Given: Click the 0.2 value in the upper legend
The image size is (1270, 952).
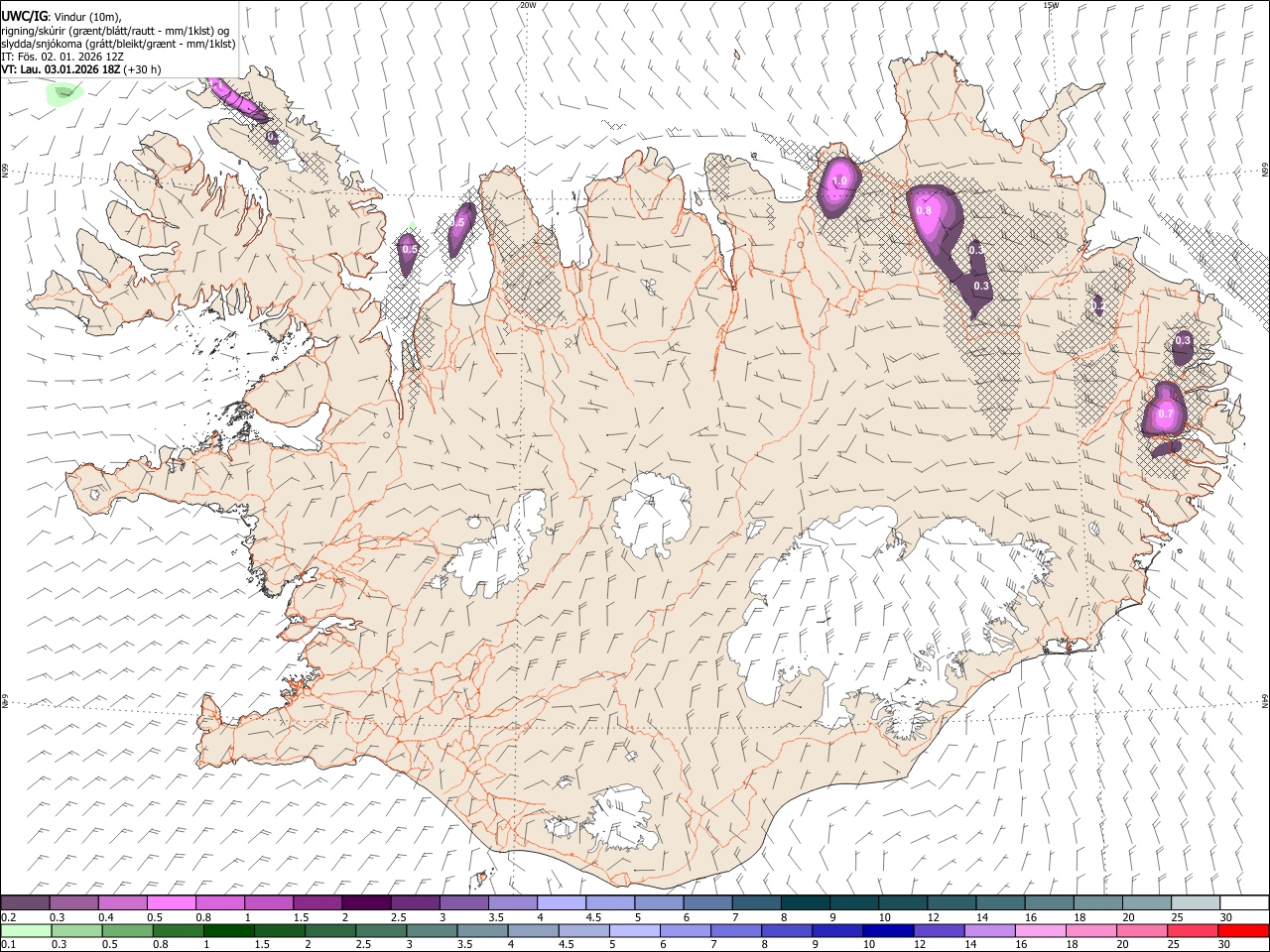Looking at the screenshot, I should (x=9, y=917).
